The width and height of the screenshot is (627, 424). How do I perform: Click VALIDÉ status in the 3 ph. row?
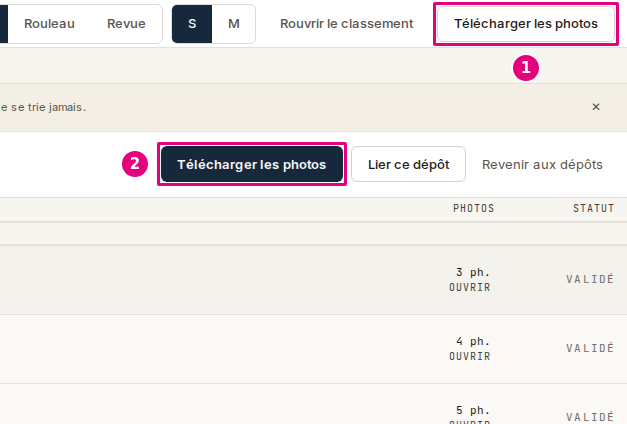click(590, 279)
